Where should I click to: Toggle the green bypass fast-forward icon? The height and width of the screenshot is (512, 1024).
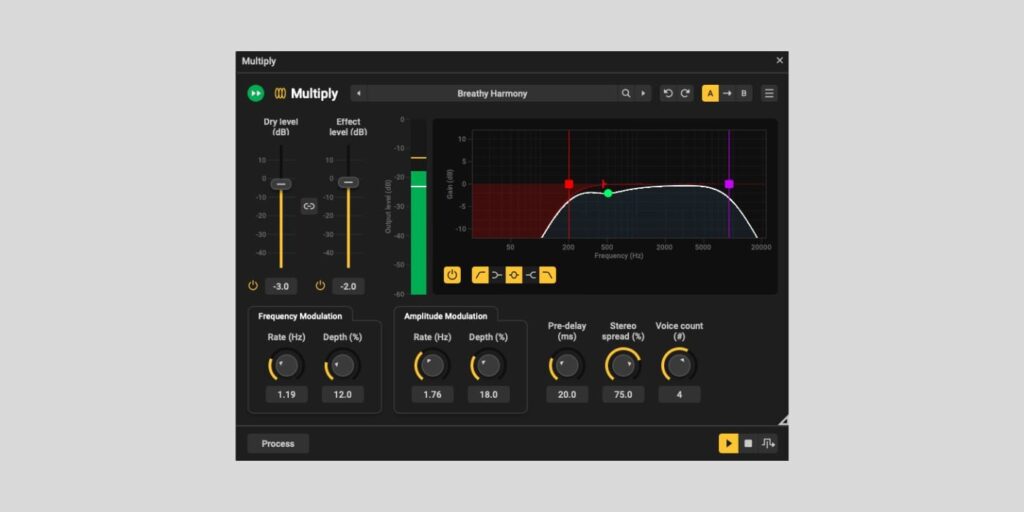click(255, 93)
